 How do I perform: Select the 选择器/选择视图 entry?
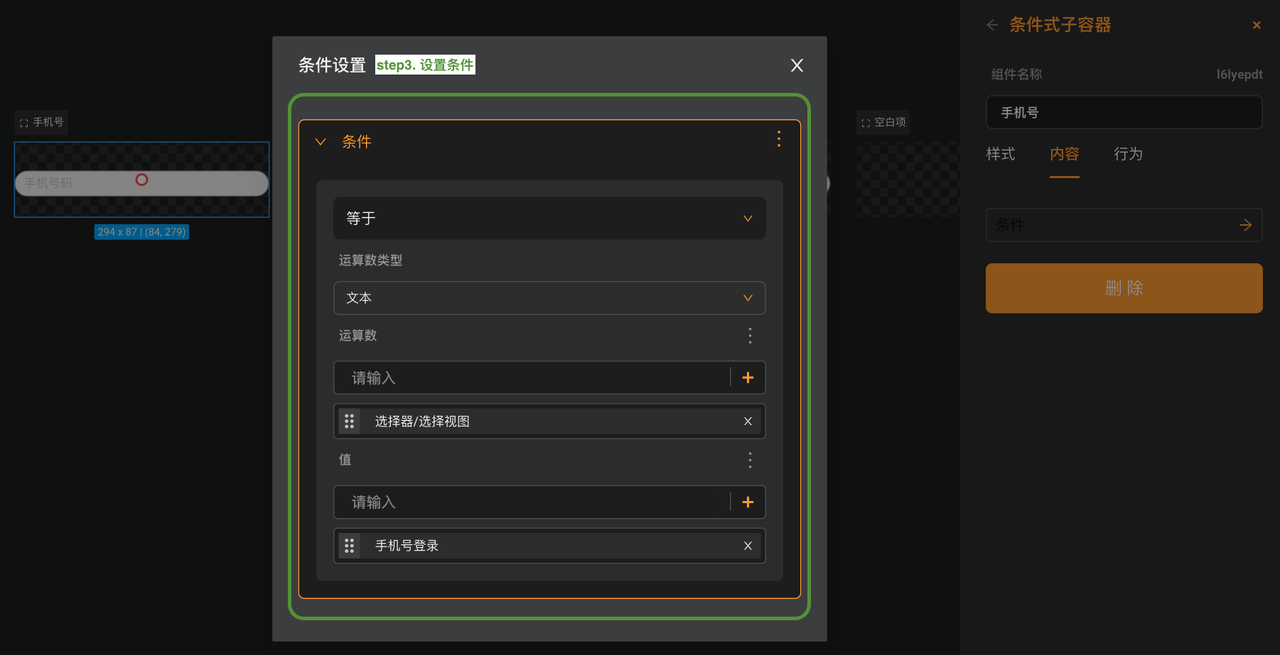[549, 421]
